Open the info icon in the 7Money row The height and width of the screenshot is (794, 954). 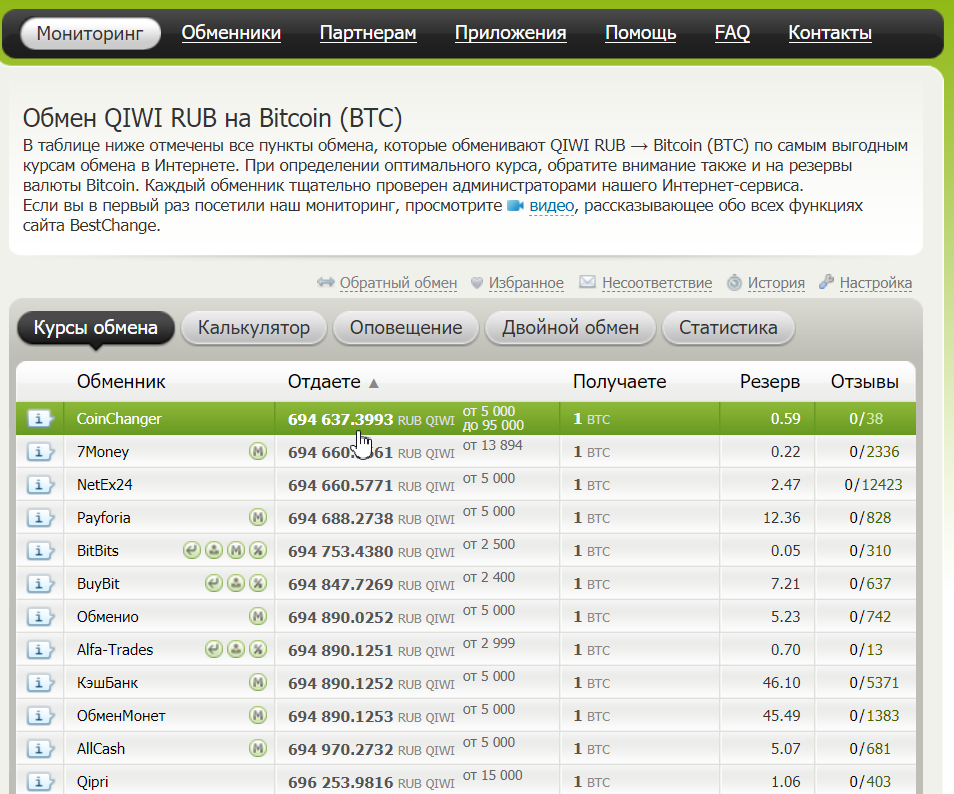tap(40, 451)
